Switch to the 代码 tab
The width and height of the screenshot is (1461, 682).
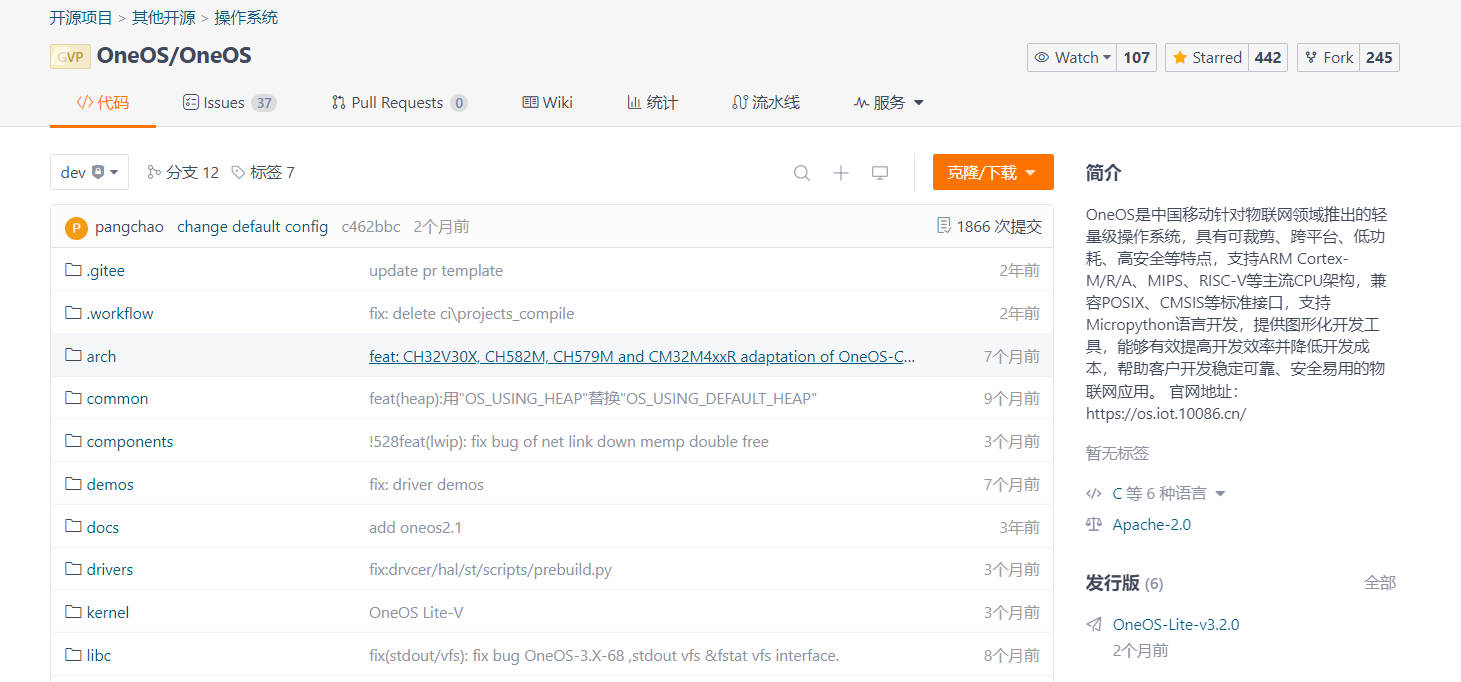point(103,102)
